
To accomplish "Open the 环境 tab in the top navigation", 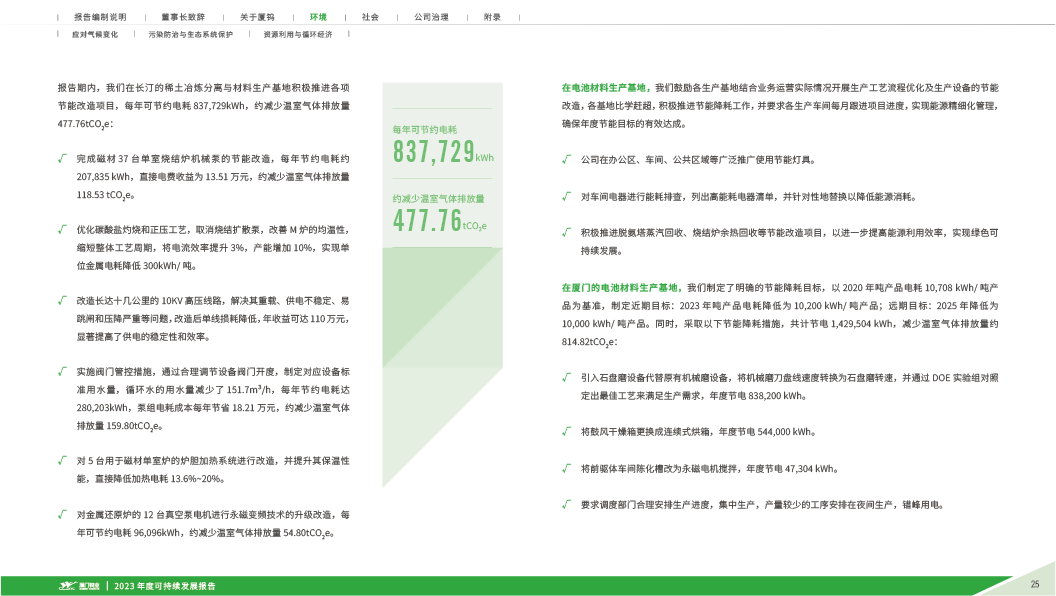I will pos(318,18).
